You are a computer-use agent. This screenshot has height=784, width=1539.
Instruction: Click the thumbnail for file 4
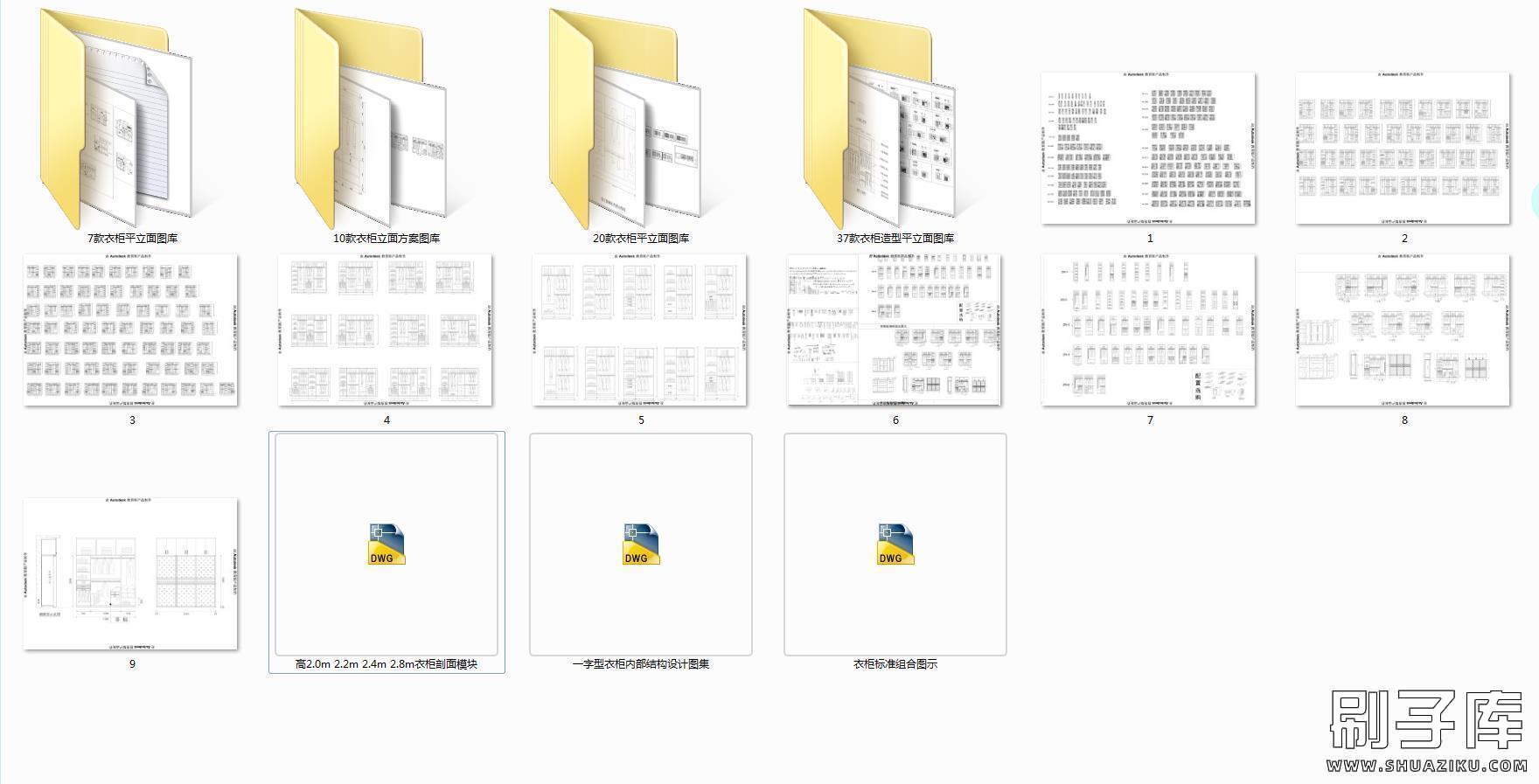tap(386, 330)
